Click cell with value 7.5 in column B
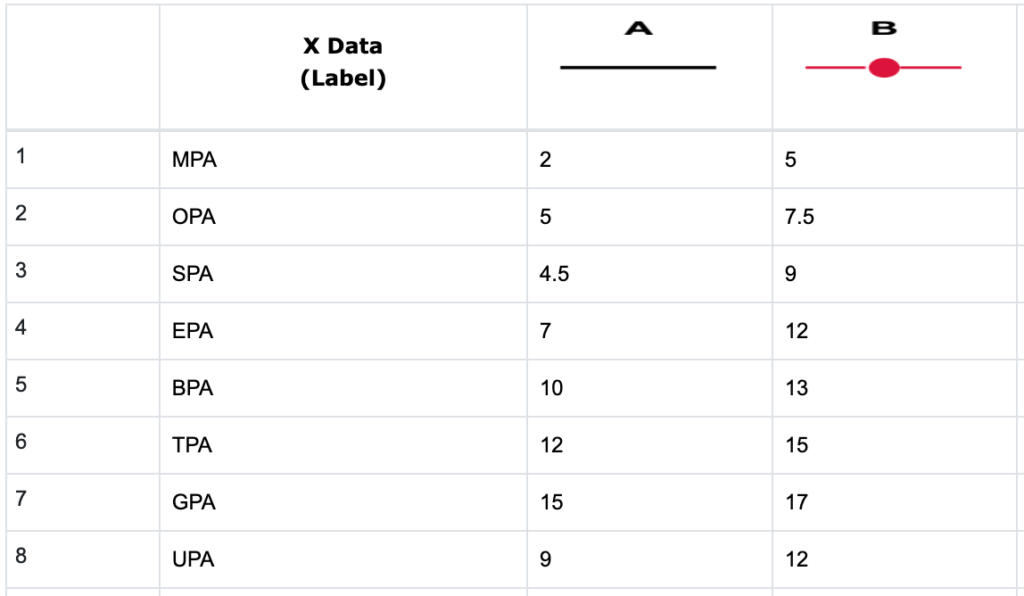Viewport: 1024px width, 596px height. (799, 216)
